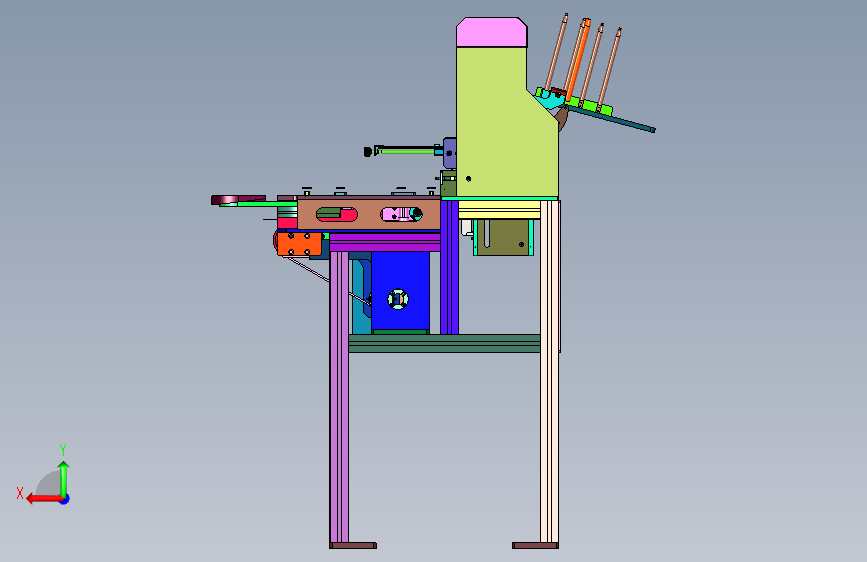The width and height of the screenshot is (867, 562).
Task: Select the purple-blue mounting block beside housing
Action: click(x=450, y=153)
